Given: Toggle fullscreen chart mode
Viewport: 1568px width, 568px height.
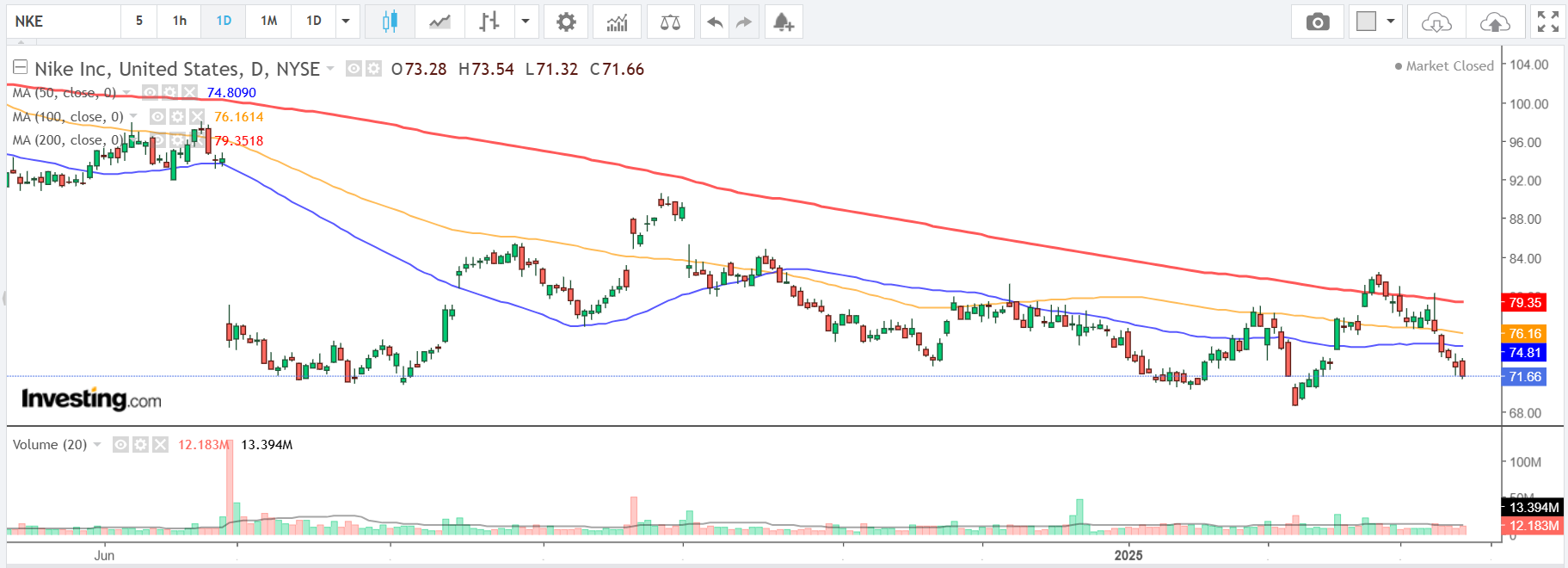Looking at the screenshot, I should 1547,22.
